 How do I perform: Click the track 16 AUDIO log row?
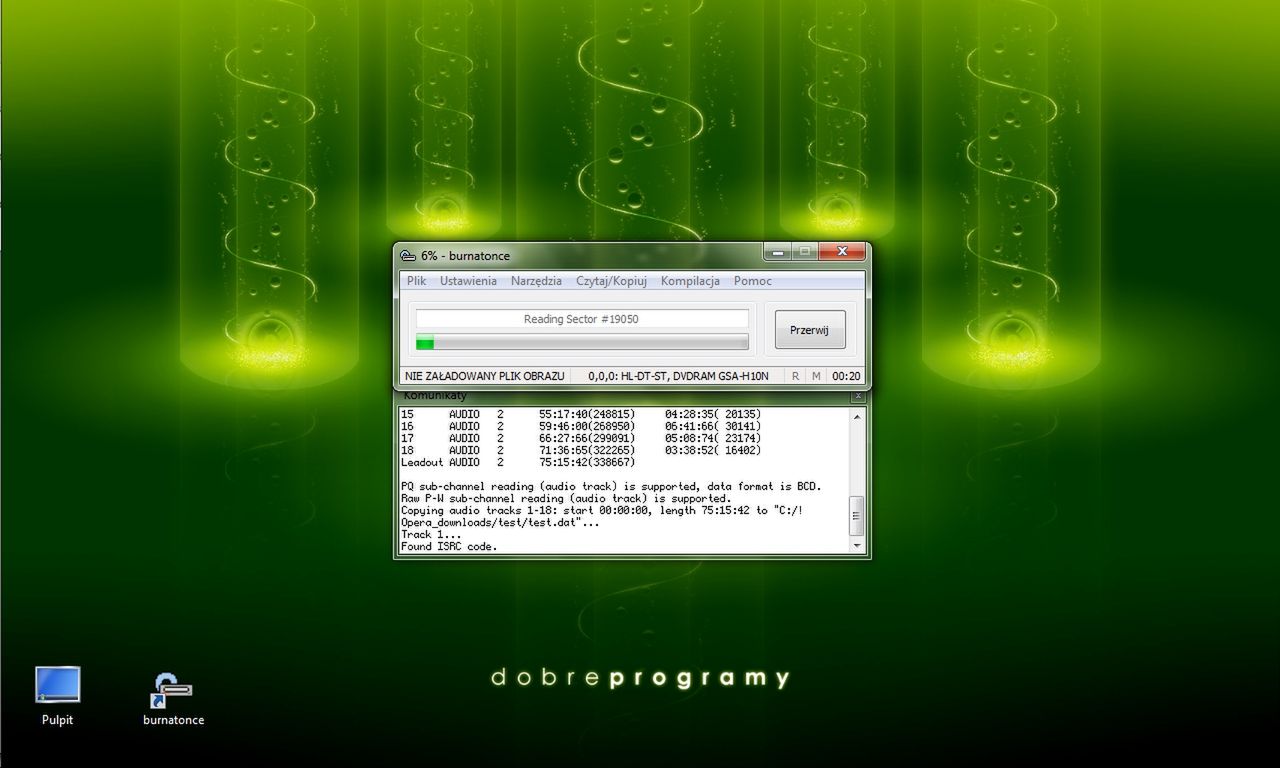(x=581, y=426)
